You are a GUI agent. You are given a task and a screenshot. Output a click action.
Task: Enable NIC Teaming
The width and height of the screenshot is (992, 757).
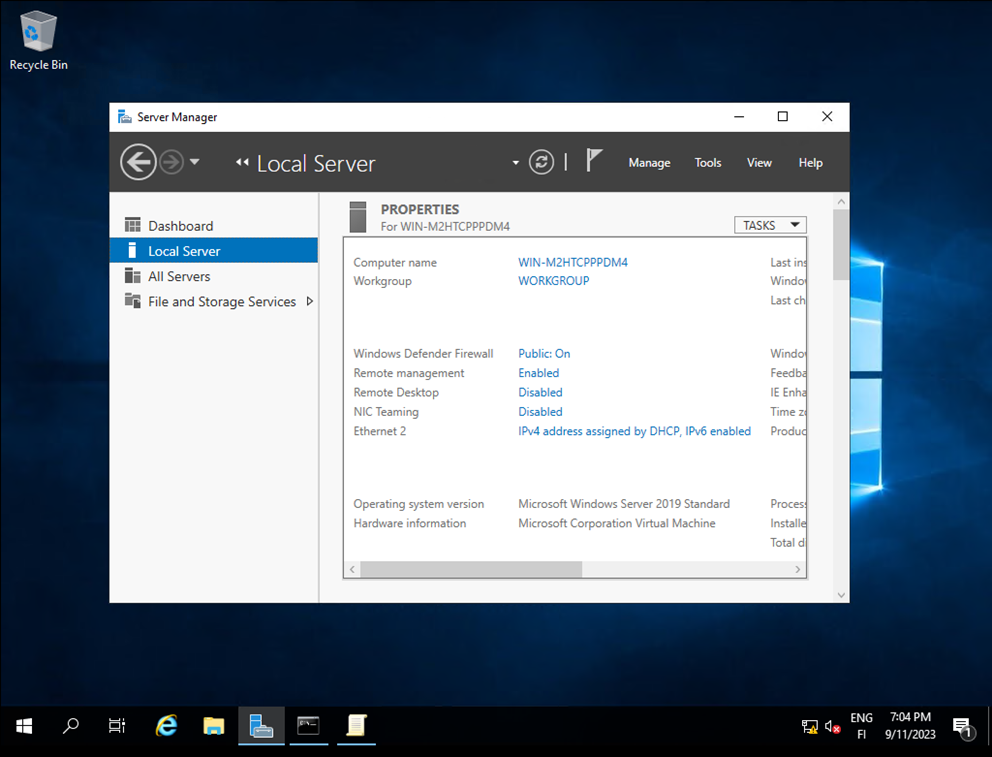pos(540,411)
